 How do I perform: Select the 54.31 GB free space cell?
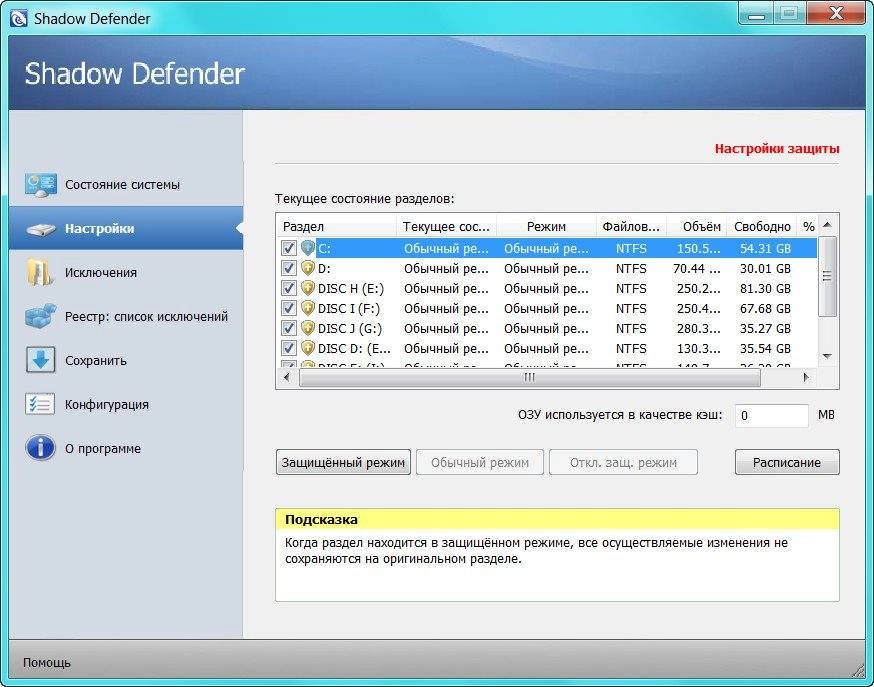point(765,249)
